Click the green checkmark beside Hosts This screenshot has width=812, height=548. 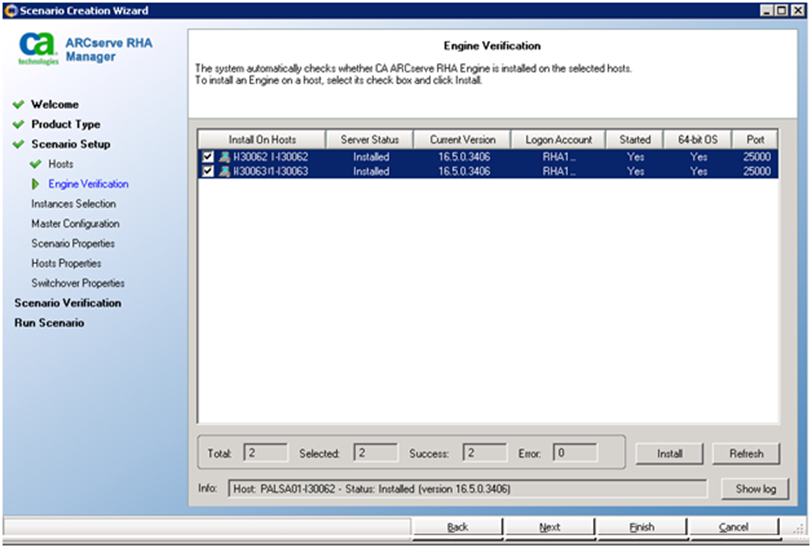[35, 164]
